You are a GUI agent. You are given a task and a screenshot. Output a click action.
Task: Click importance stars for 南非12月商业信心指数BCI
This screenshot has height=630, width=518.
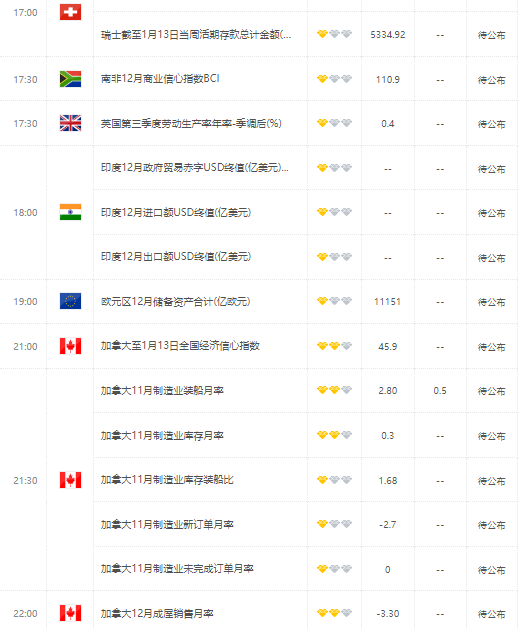pyautogui.click(x=334, y=79)
